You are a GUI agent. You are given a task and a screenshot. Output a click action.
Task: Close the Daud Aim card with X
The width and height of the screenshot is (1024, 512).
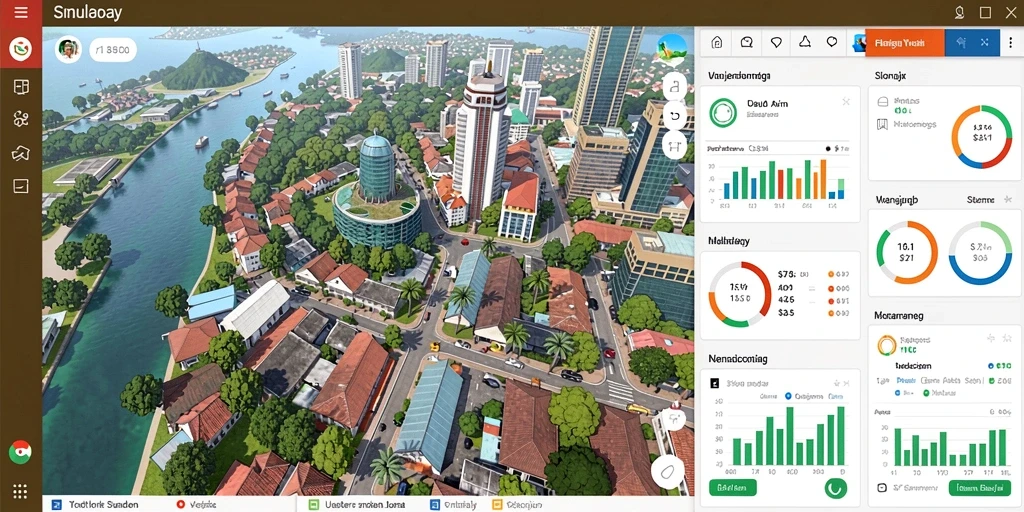point(846,101)
